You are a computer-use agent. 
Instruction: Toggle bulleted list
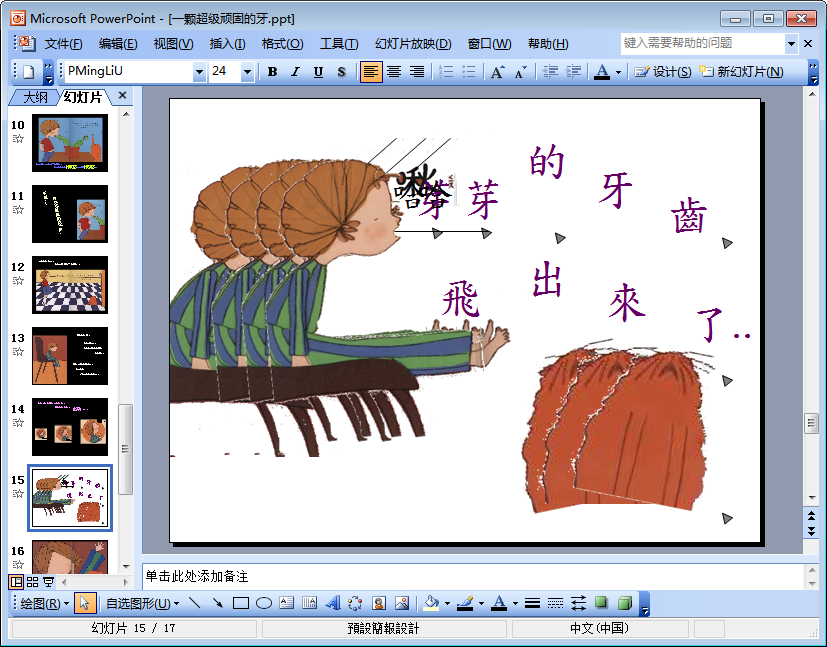coord(469,72)
